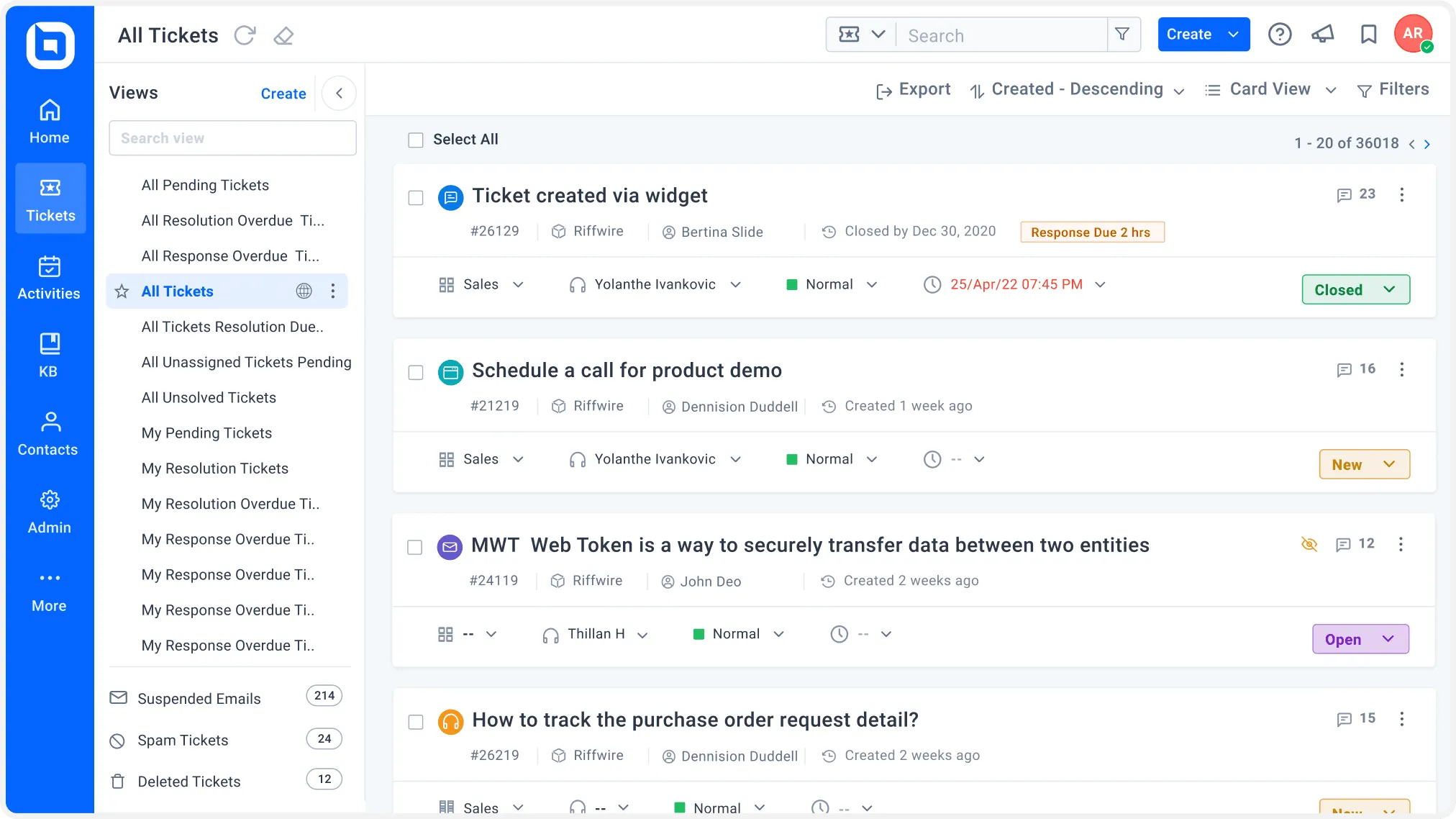Open the All Unsolved Tickets view
1456x819 pixels.
209,397
